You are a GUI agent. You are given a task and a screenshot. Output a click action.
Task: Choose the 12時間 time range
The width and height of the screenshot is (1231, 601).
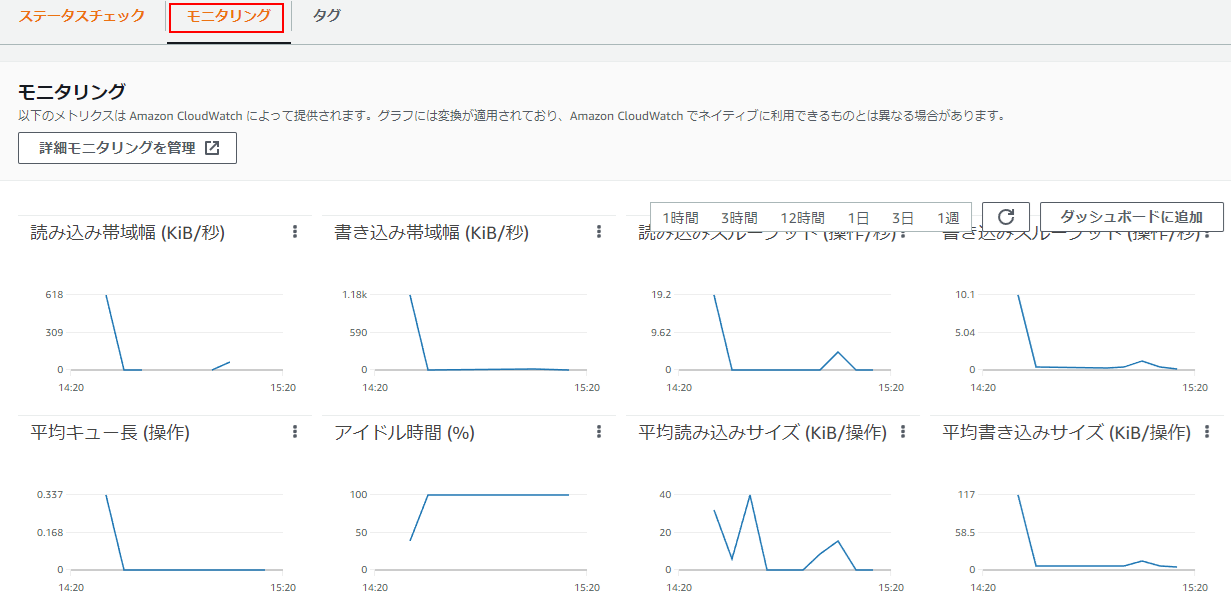802,218
